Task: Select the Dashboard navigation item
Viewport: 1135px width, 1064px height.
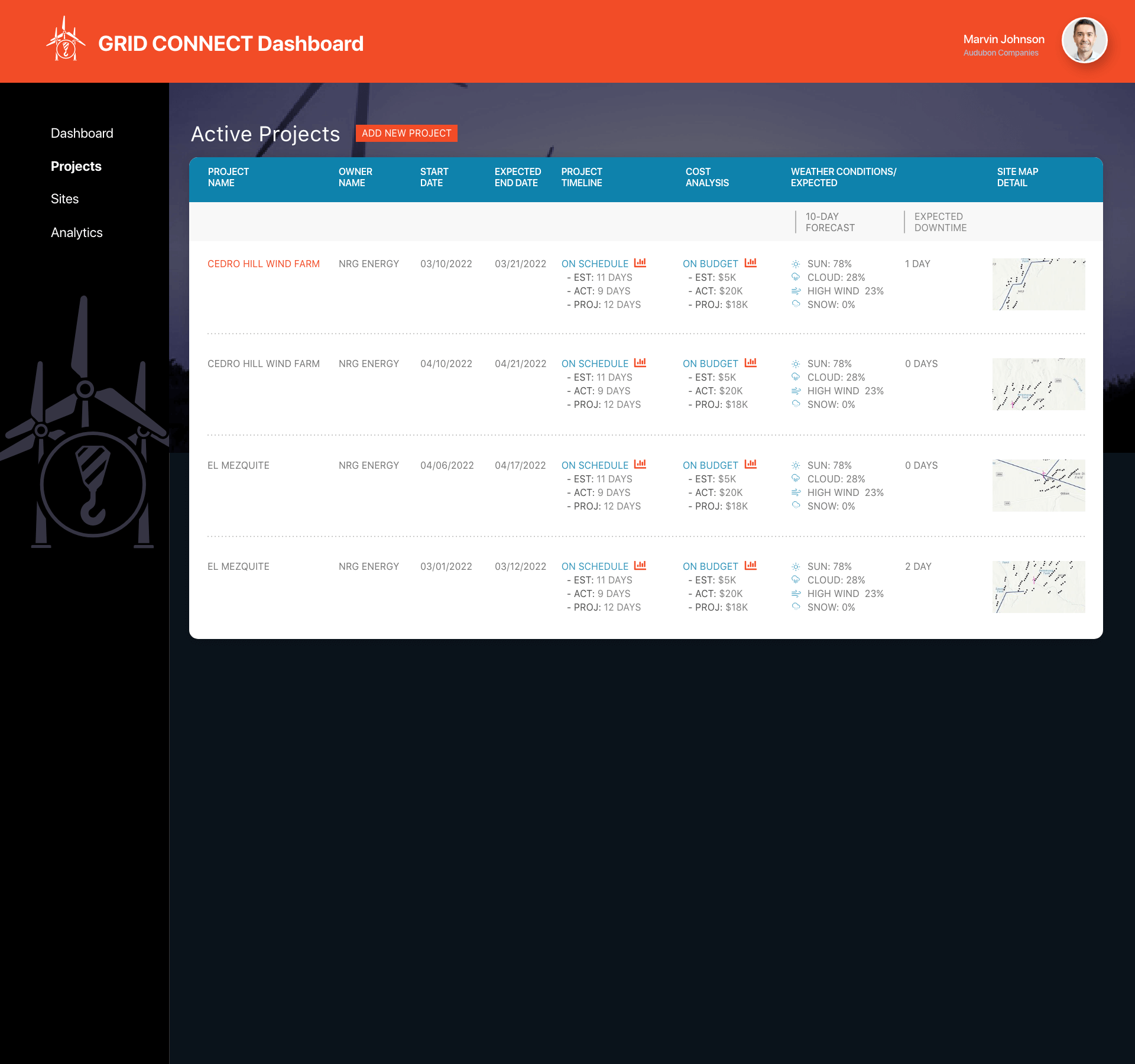Action: coord(82,132)
